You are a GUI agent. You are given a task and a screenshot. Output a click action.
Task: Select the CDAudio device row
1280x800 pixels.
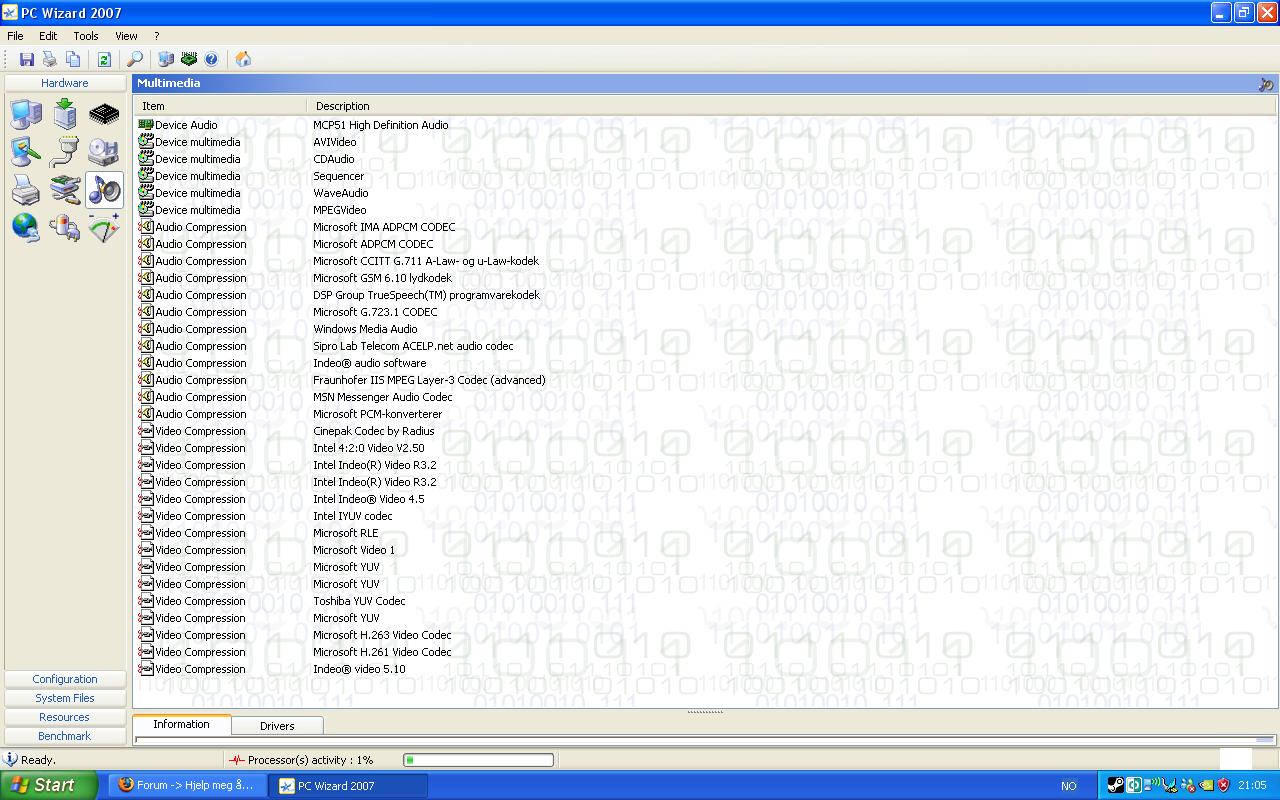tap(706, 159)
